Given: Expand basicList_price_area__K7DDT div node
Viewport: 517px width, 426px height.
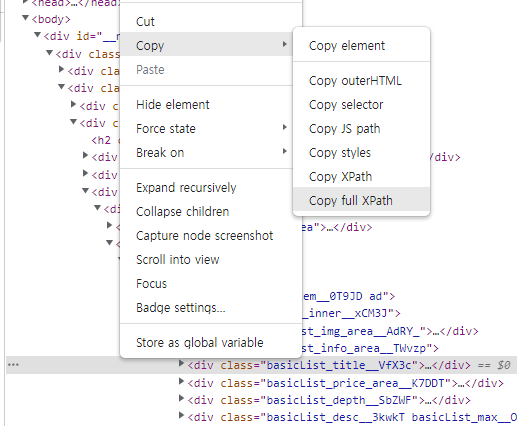Looking at the screenshot, I should (x=181, y=381).
